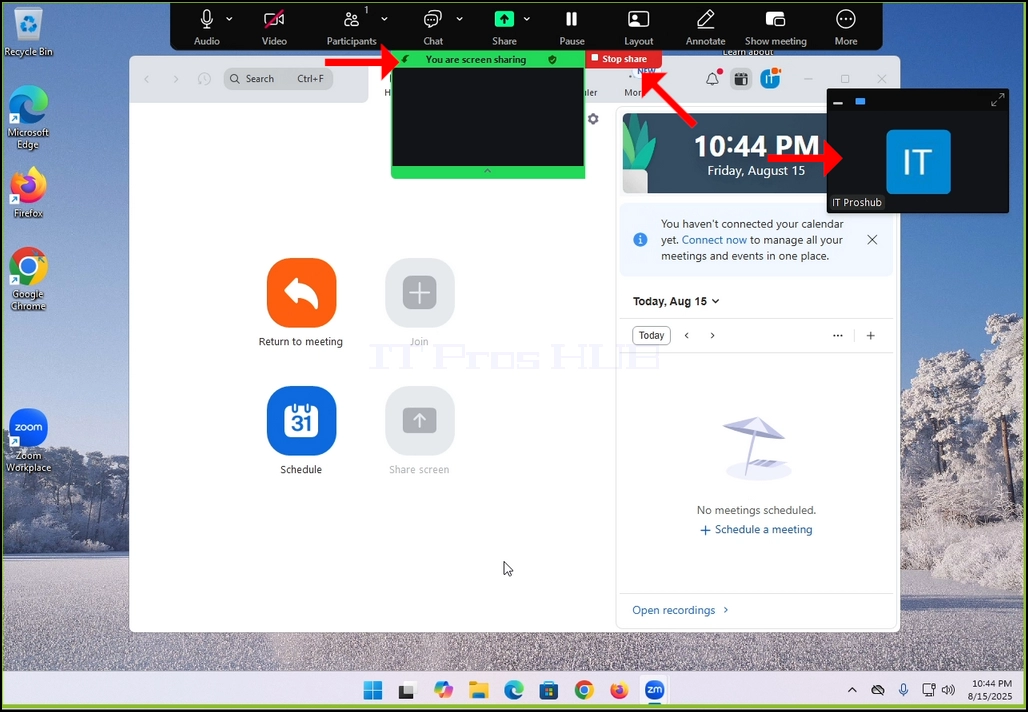Open the calendar three-dots menu
The image size is (1028, 712).
(x=837, y=335)
